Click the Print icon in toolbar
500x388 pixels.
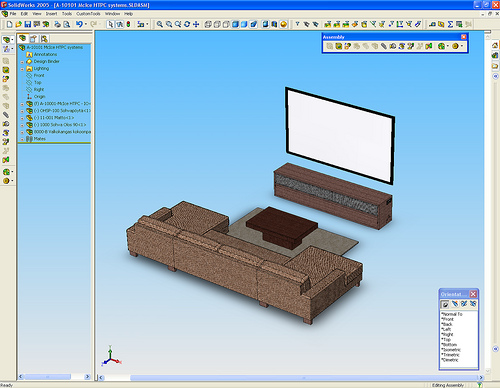point(58,24)
